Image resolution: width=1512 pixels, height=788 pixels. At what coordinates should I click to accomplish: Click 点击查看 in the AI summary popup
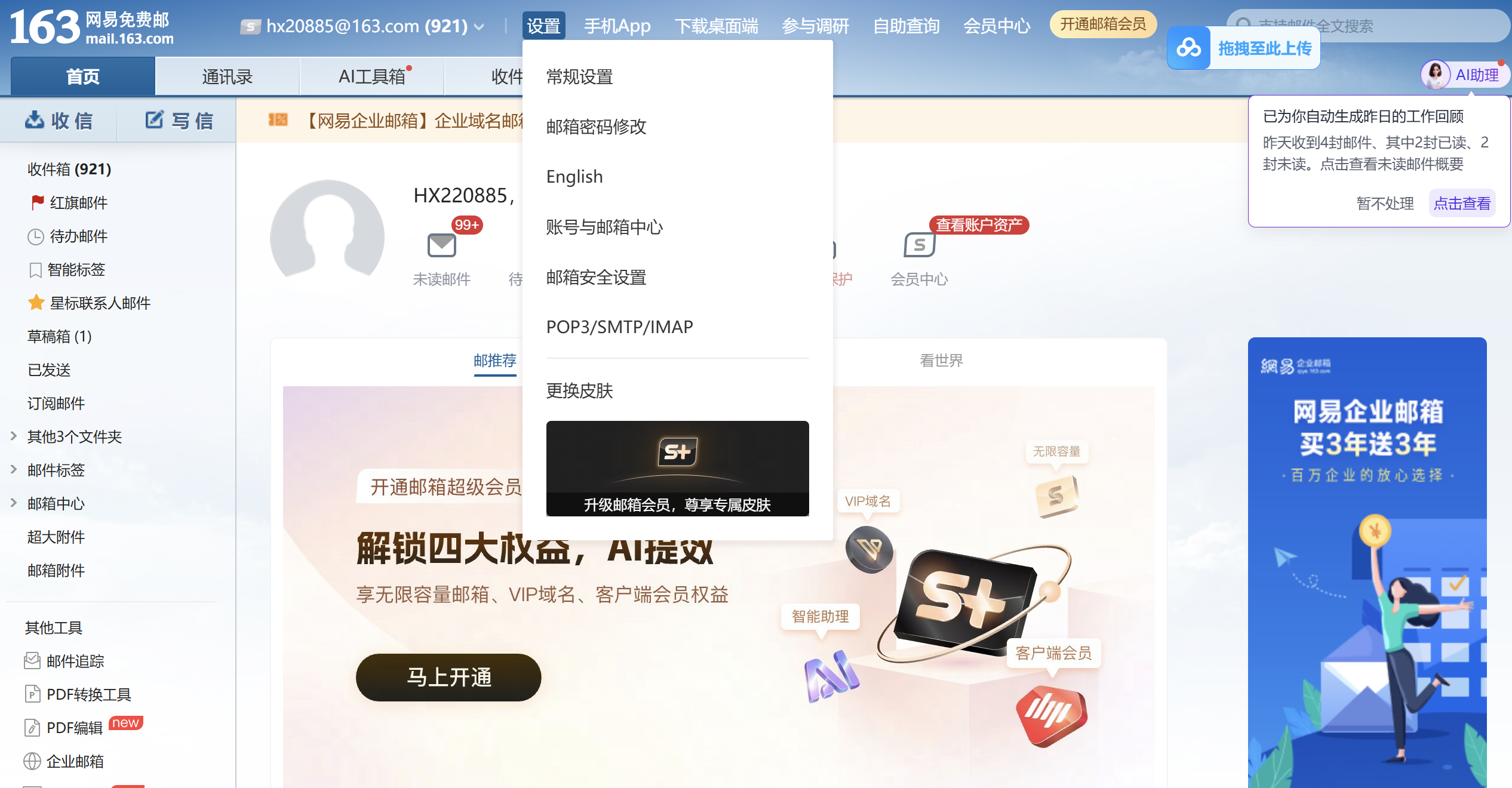coord(1462,204)
